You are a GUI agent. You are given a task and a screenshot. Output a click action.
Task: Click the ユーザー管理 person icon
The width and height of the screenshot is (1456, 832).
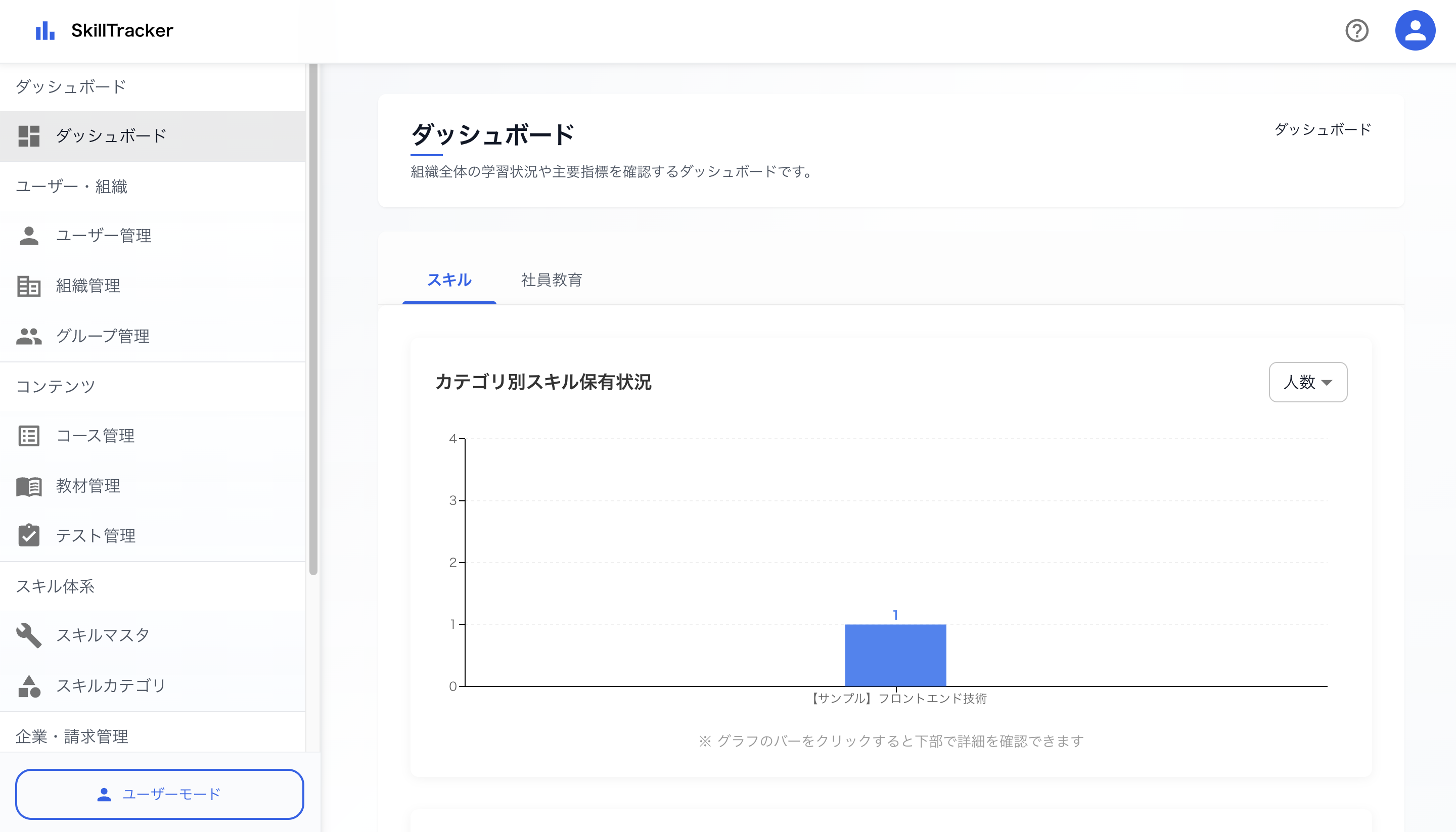(29, 236)
